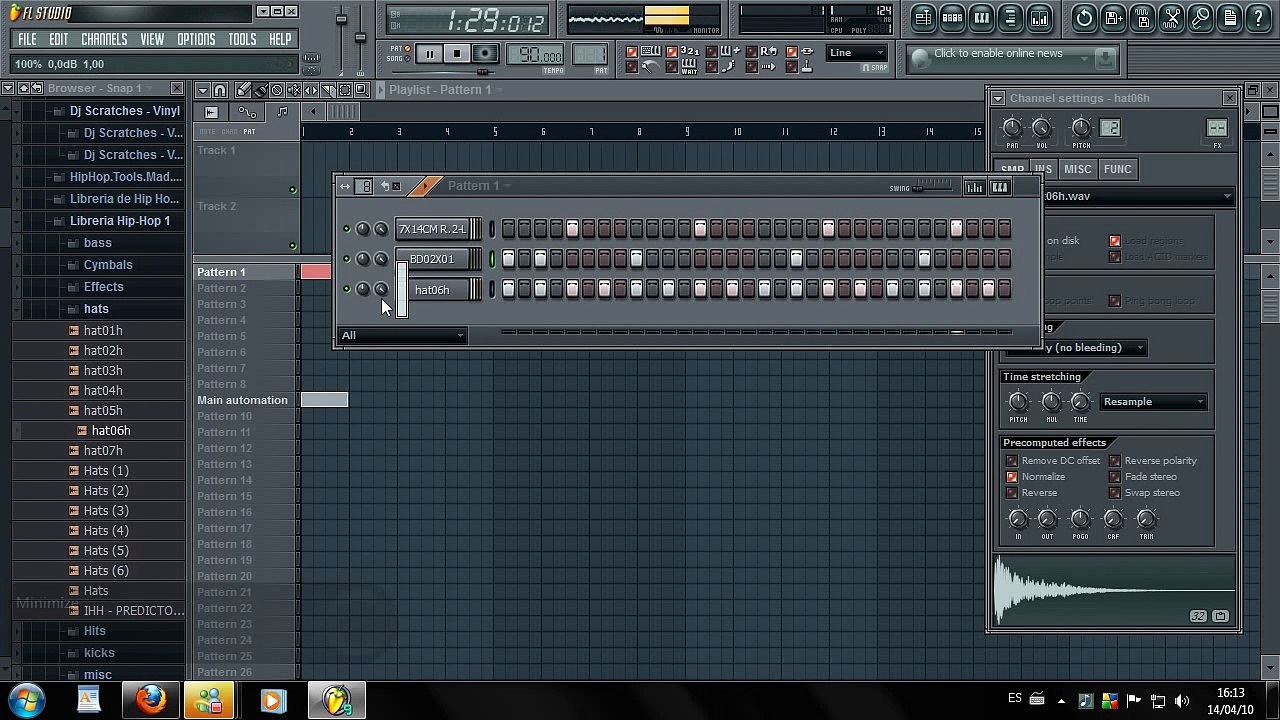Toggle the playlist snap magnet icon
The height and width of the screenshot is (720, 1280).
(220, 90)
